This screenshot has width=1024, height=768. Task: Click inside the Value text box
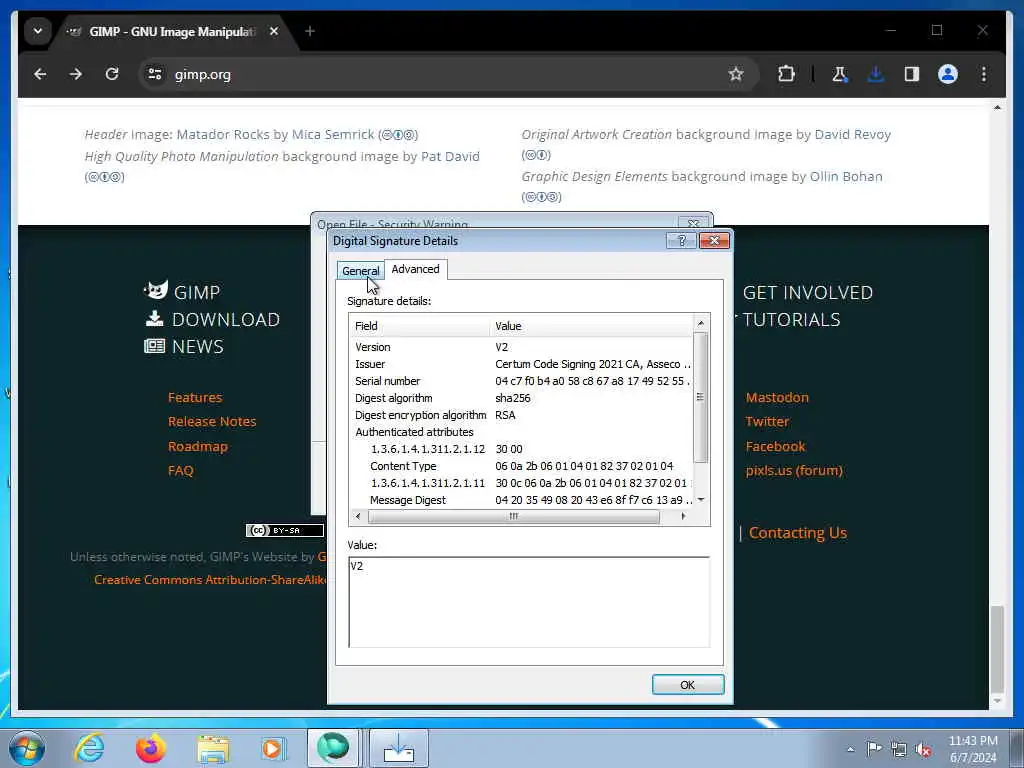[529, 602]
